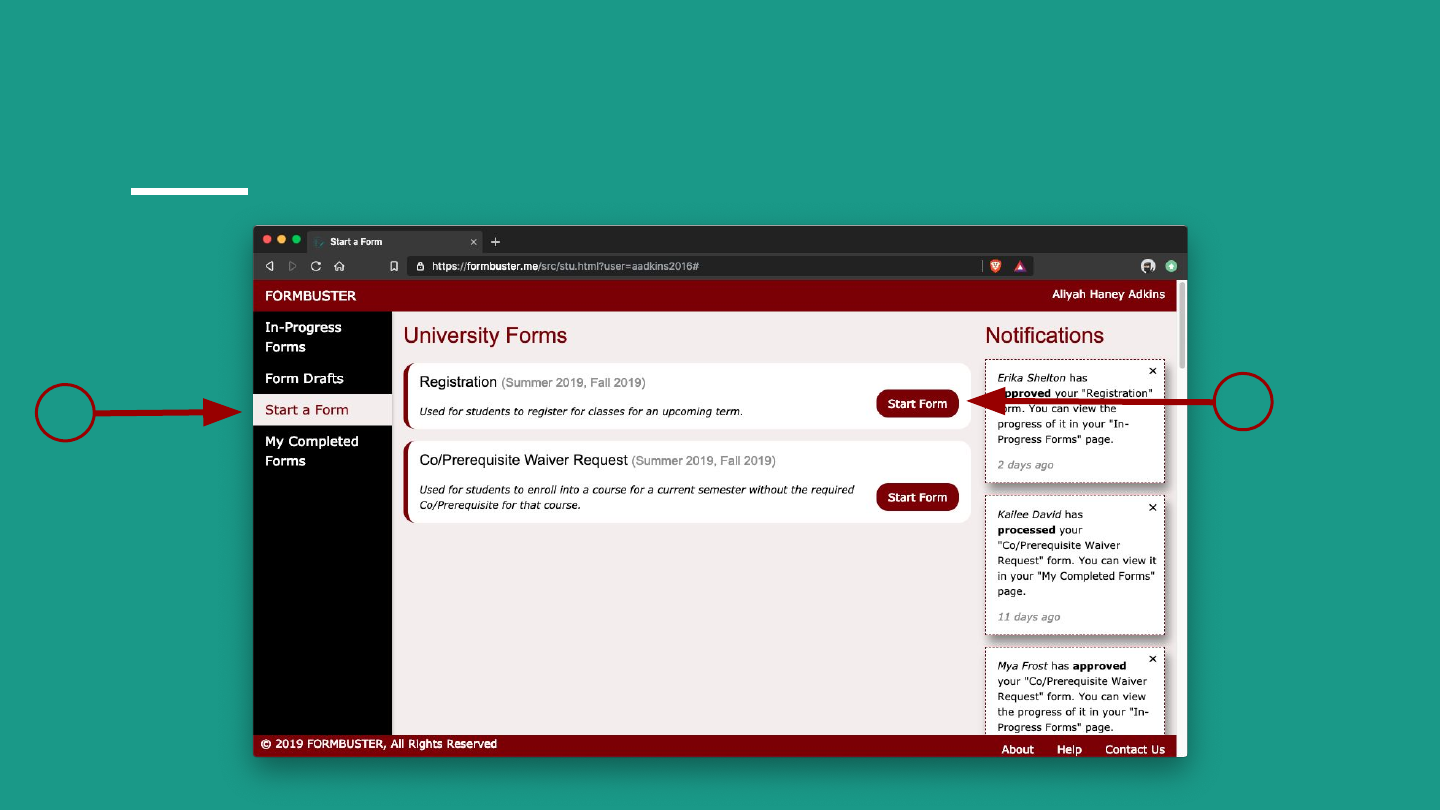Screen dimensions: 1440x810
Task: Click the copyright 2019 FORMBUSTER footer text
Action: (379, 744)
